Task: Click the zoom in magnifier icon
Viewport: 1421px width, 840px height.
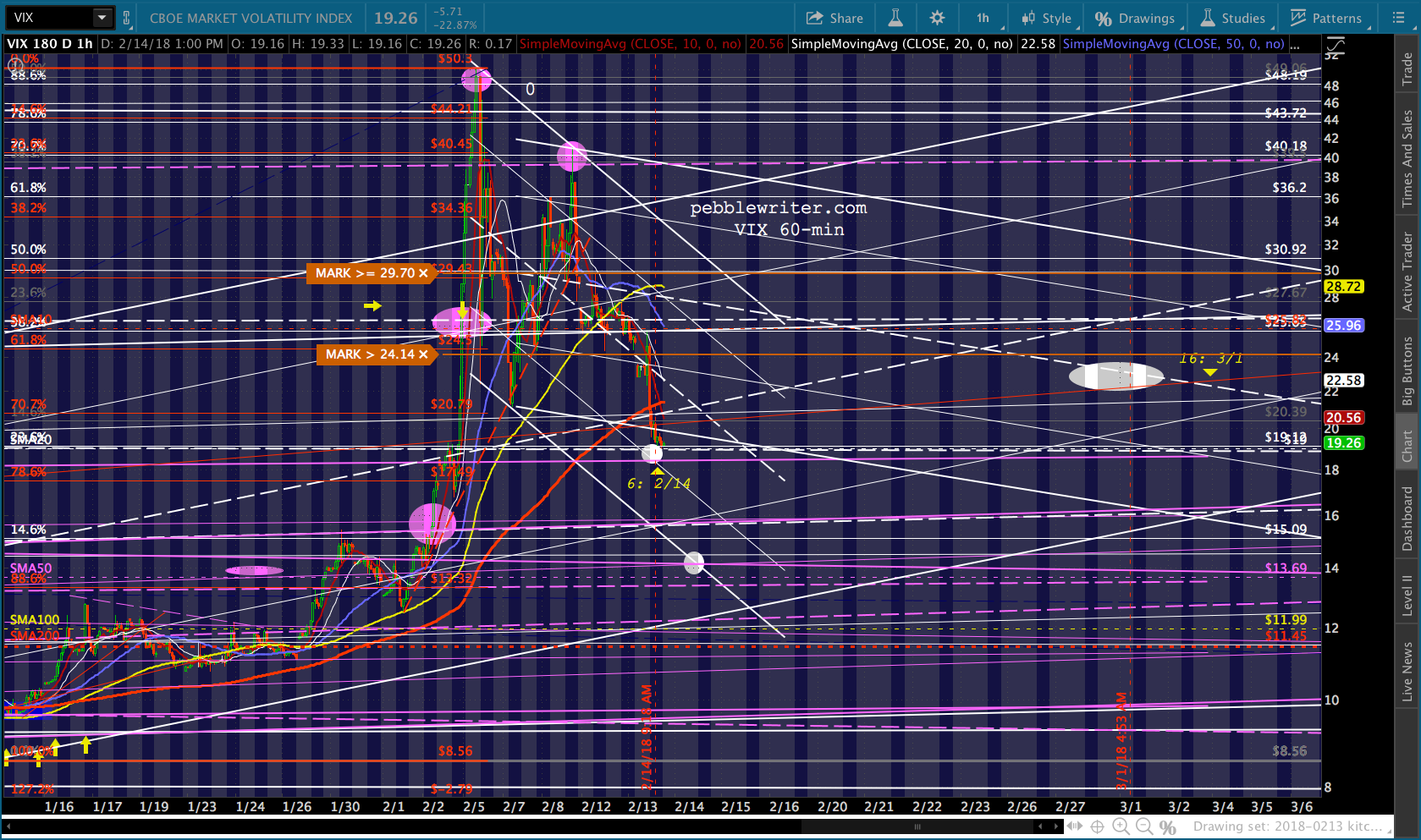Action: point(1121,826)
